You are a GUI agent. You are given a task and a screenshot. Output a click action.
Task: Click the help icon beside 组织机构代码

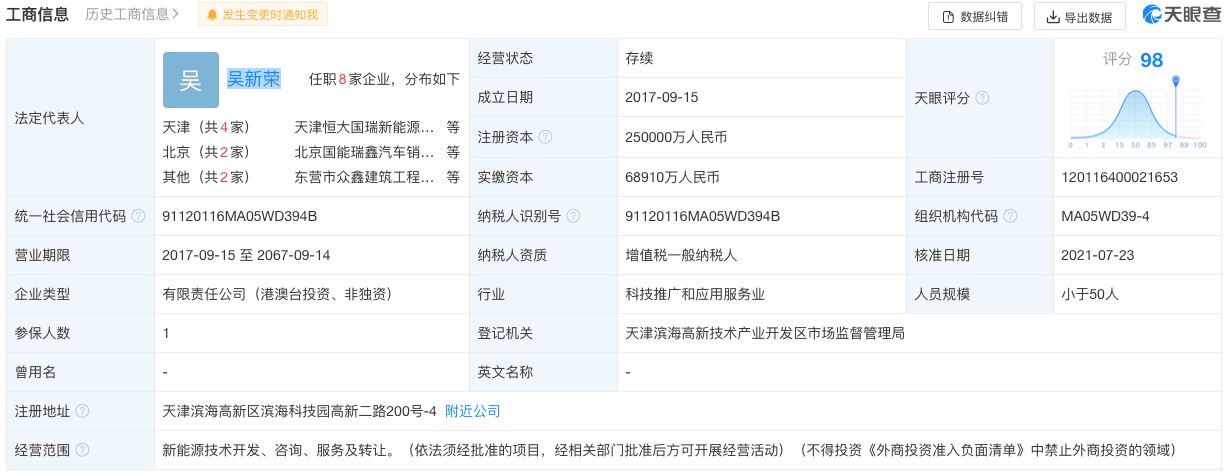tap(1010, 216)
